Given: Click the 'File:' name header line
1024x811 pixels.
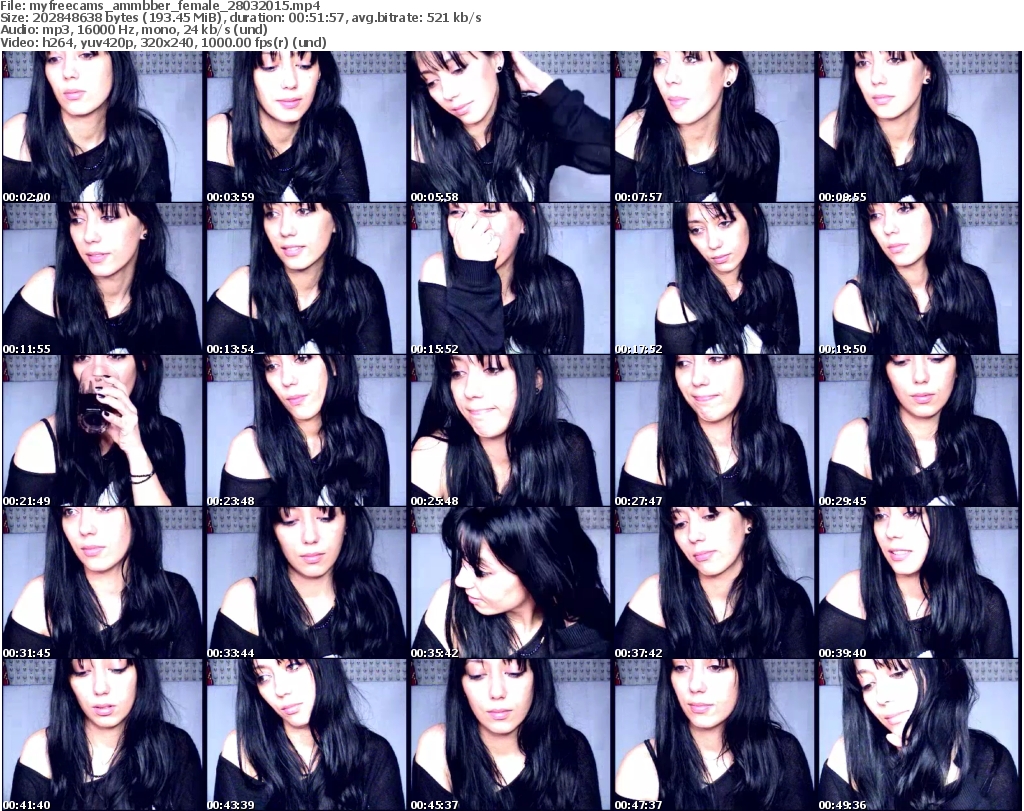Looking at the screenshot, I should click(160, 6).
